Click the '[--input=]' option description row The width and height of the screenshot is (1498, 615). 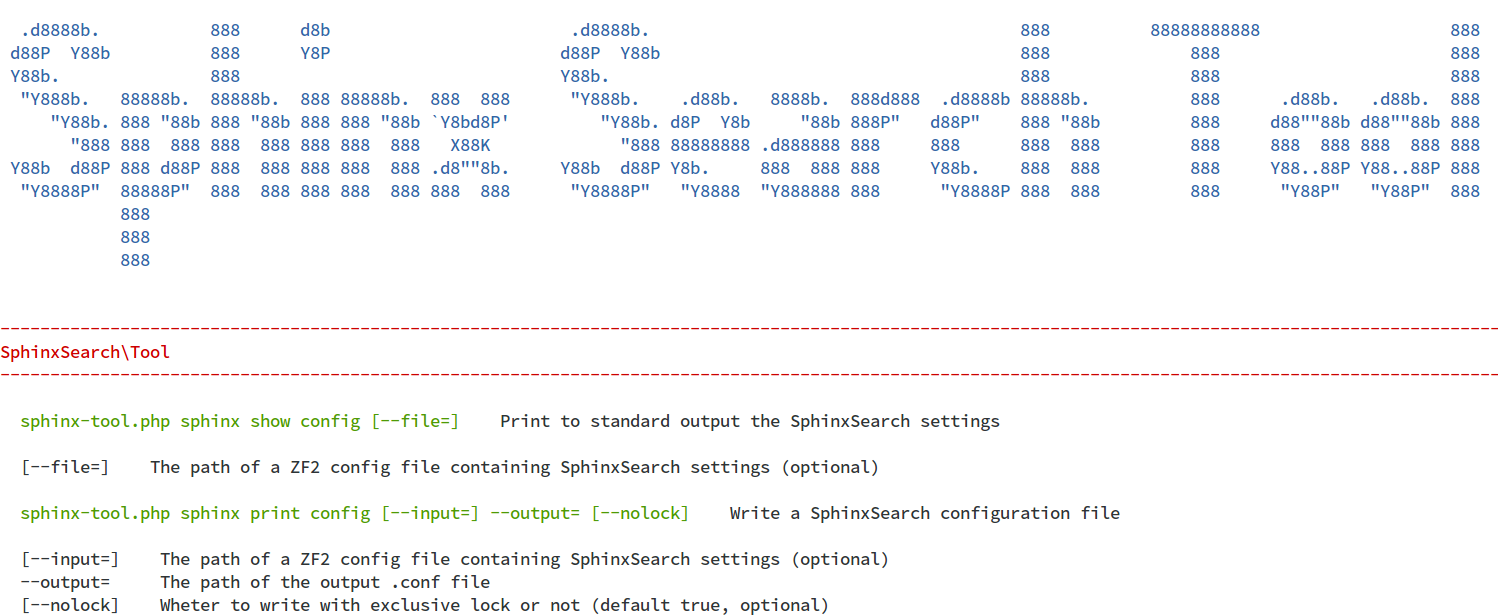tap(455, 559)
